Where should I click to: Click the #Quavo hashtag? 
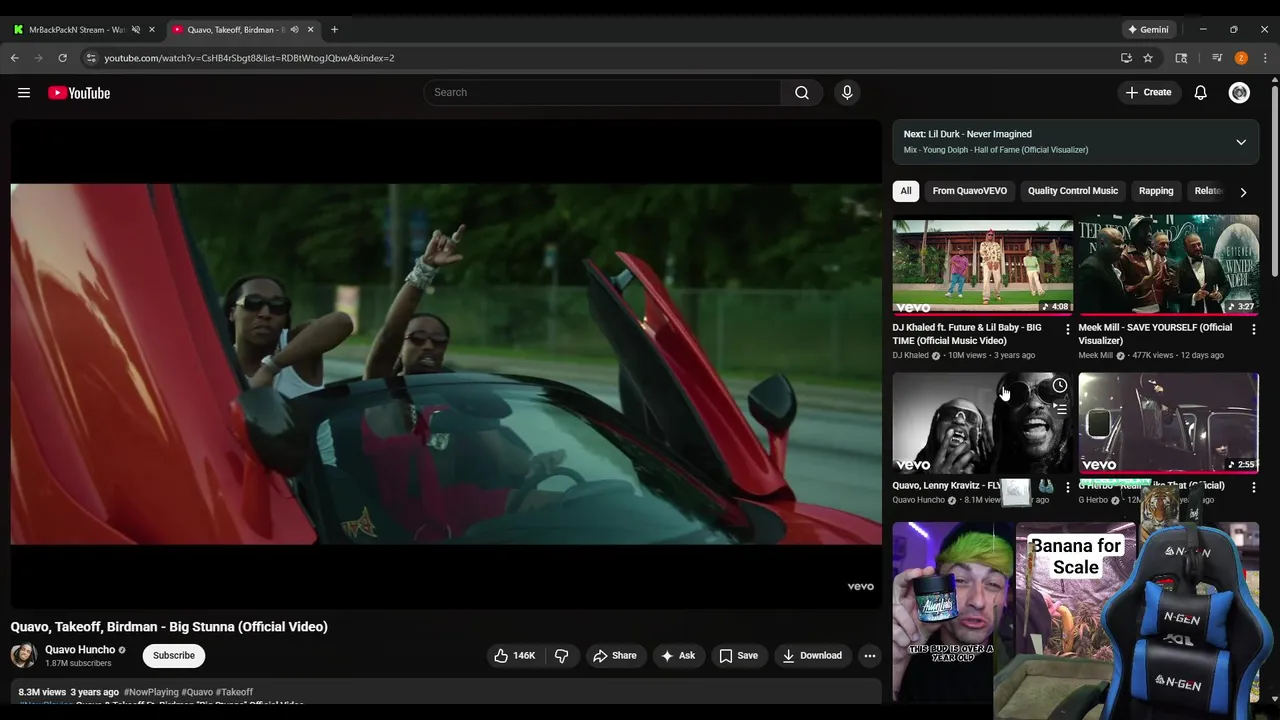point(197,692)
